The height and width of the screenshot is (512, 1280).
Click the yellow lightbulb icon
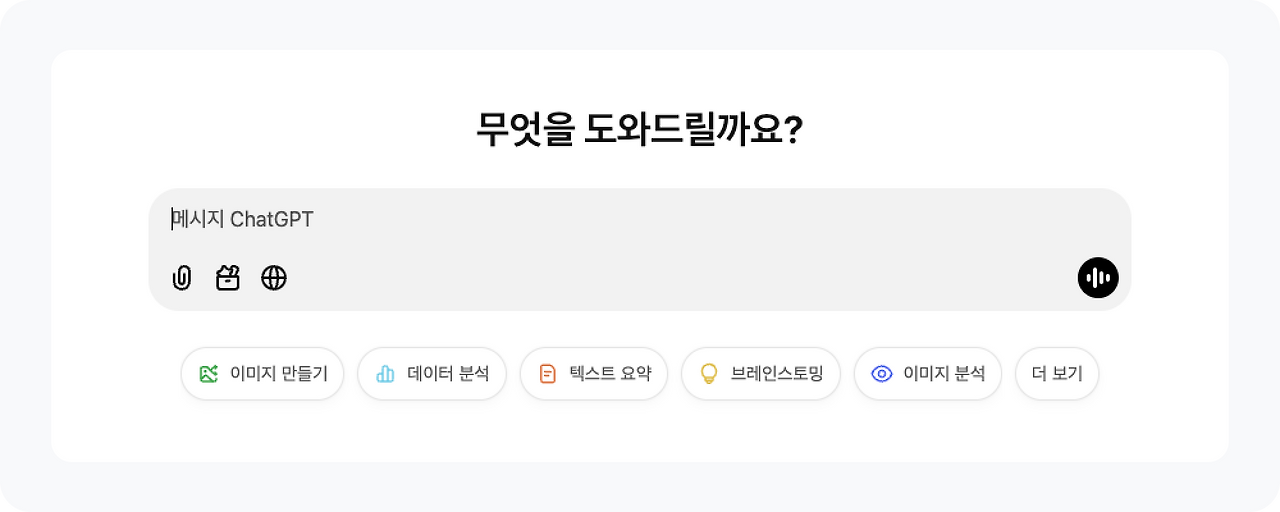pos(709,374)
